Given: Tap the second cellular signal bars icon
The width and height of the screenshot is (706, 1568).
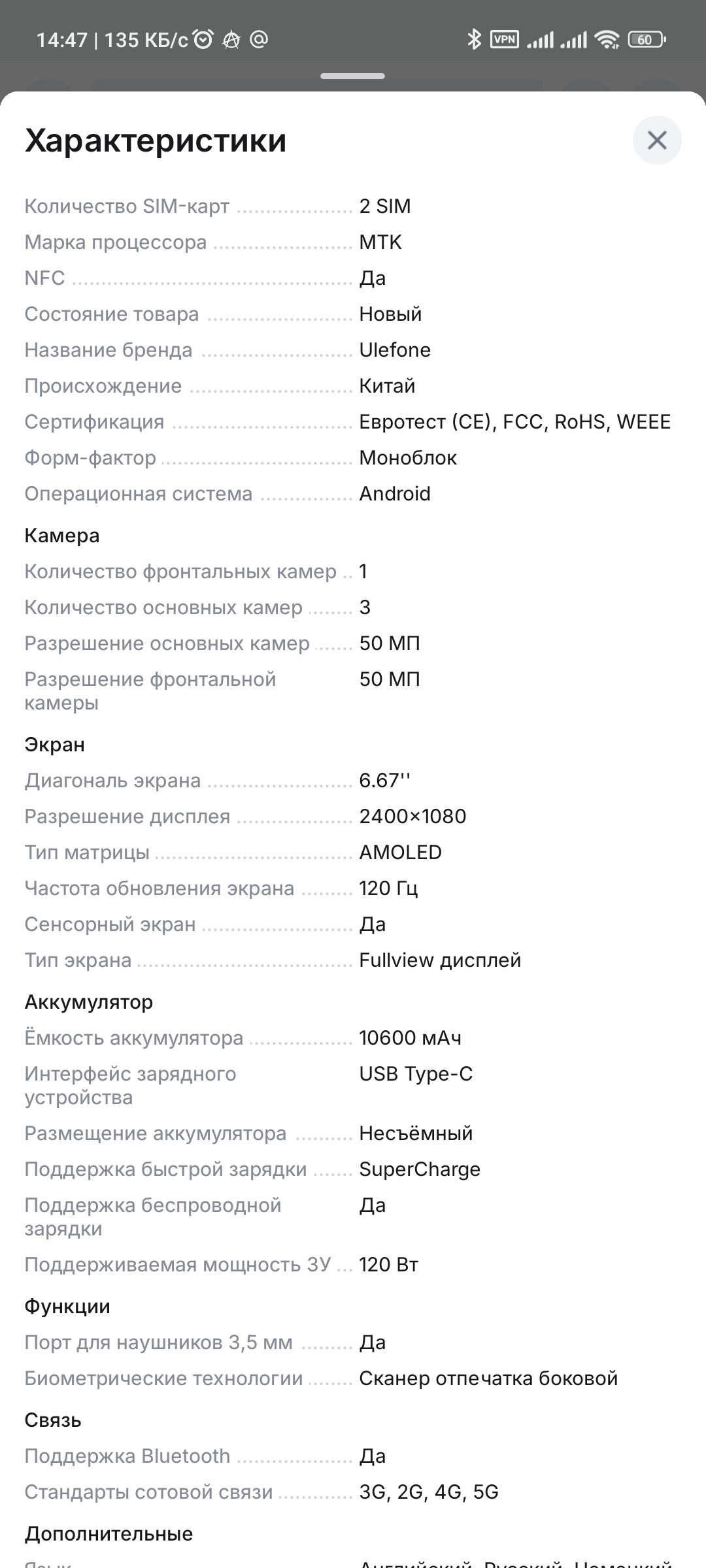Looking at the screenshot, I should (574, 40).
